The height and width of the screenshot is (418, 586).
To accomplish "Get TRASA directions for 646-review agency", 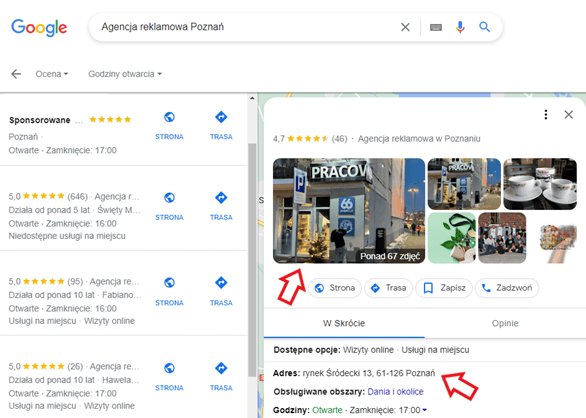I will 221,206.
